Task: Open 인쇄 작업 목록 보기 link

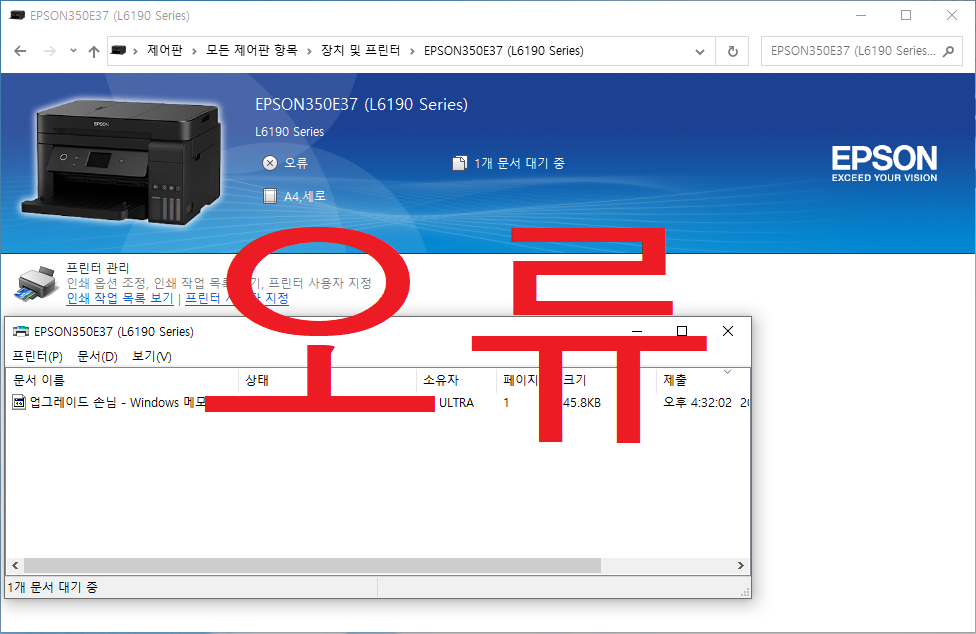Action: click(120, 298)
